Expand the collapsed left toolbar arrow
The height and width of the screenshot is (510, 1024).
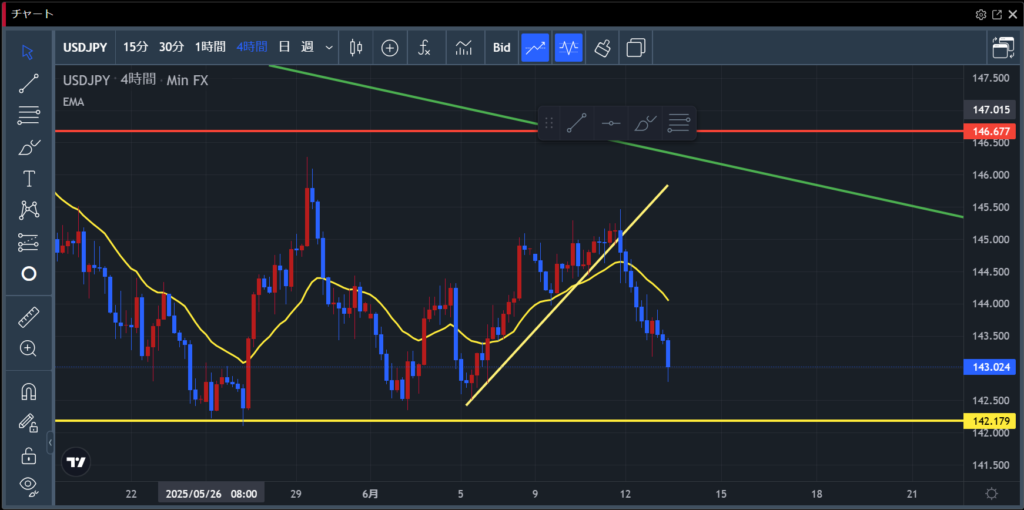(x=50, y=444)
